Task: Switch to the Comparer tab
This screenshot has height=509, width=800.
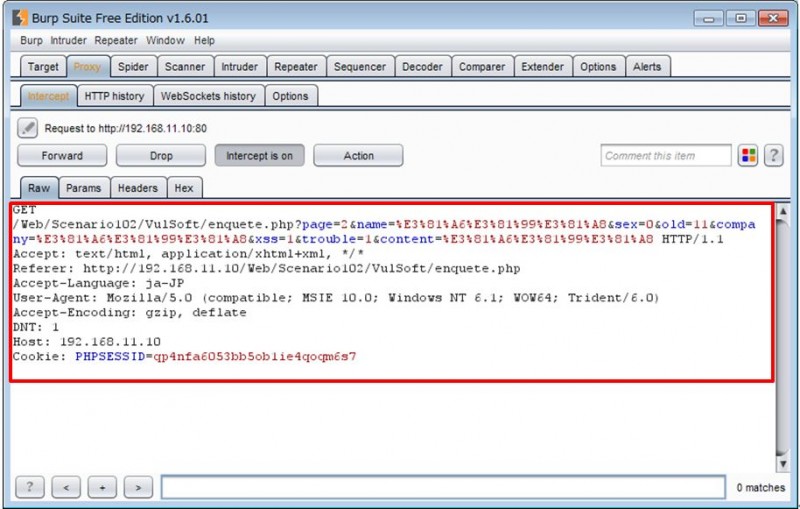Action: [x=482, y=67]
